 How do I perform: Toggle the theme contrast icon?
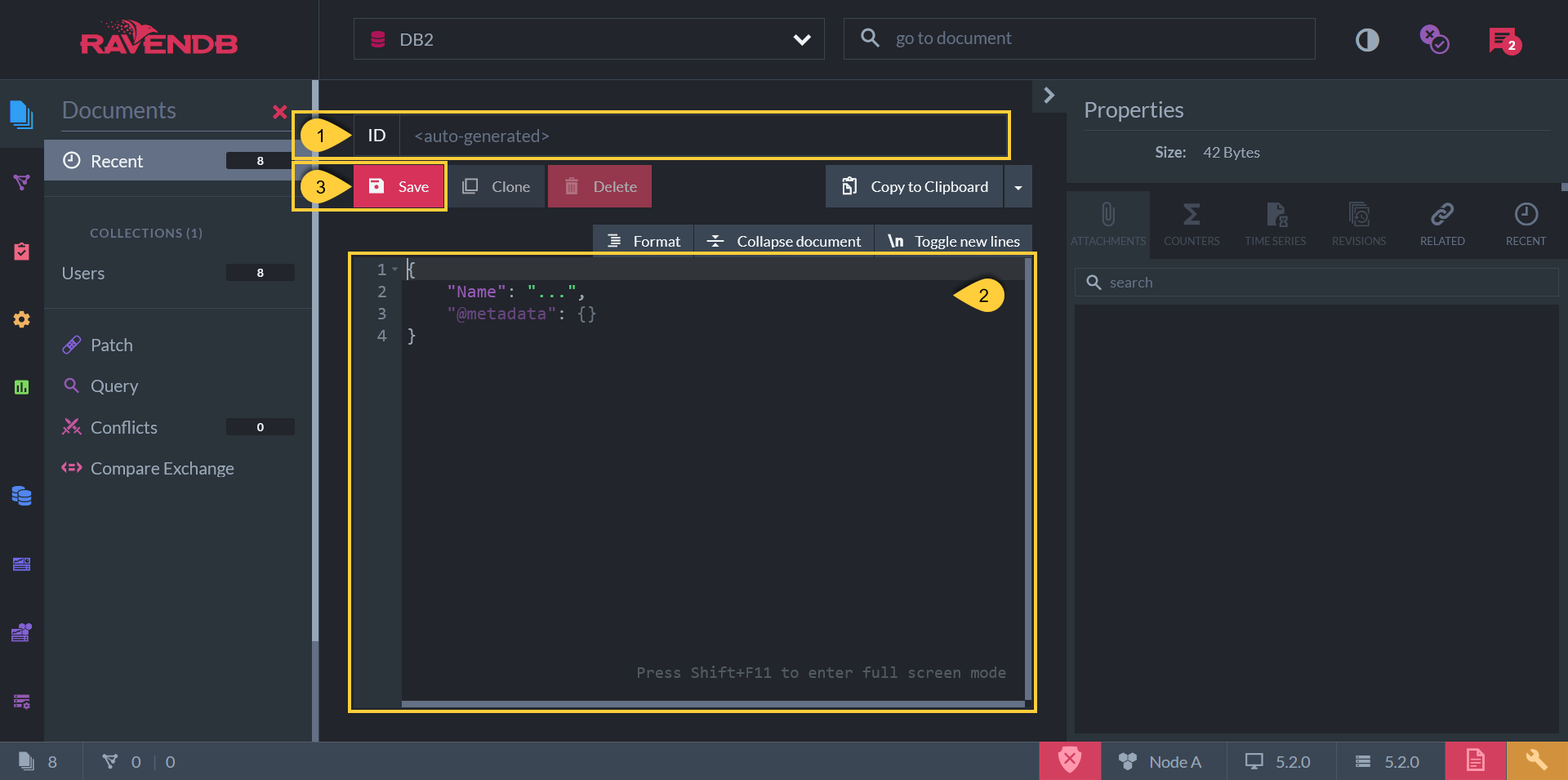click(x=1367, y=39)
